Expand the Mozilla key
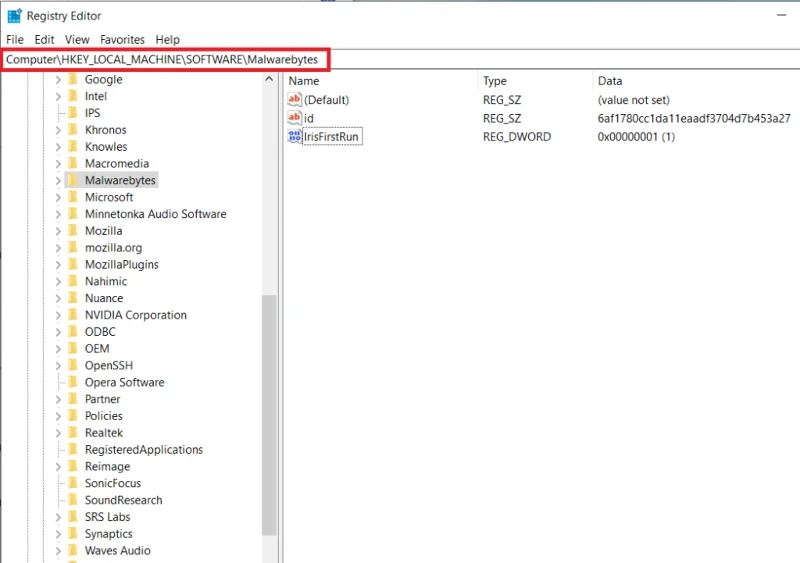This screenshot has width=800, height=563. tap(58, 231)
